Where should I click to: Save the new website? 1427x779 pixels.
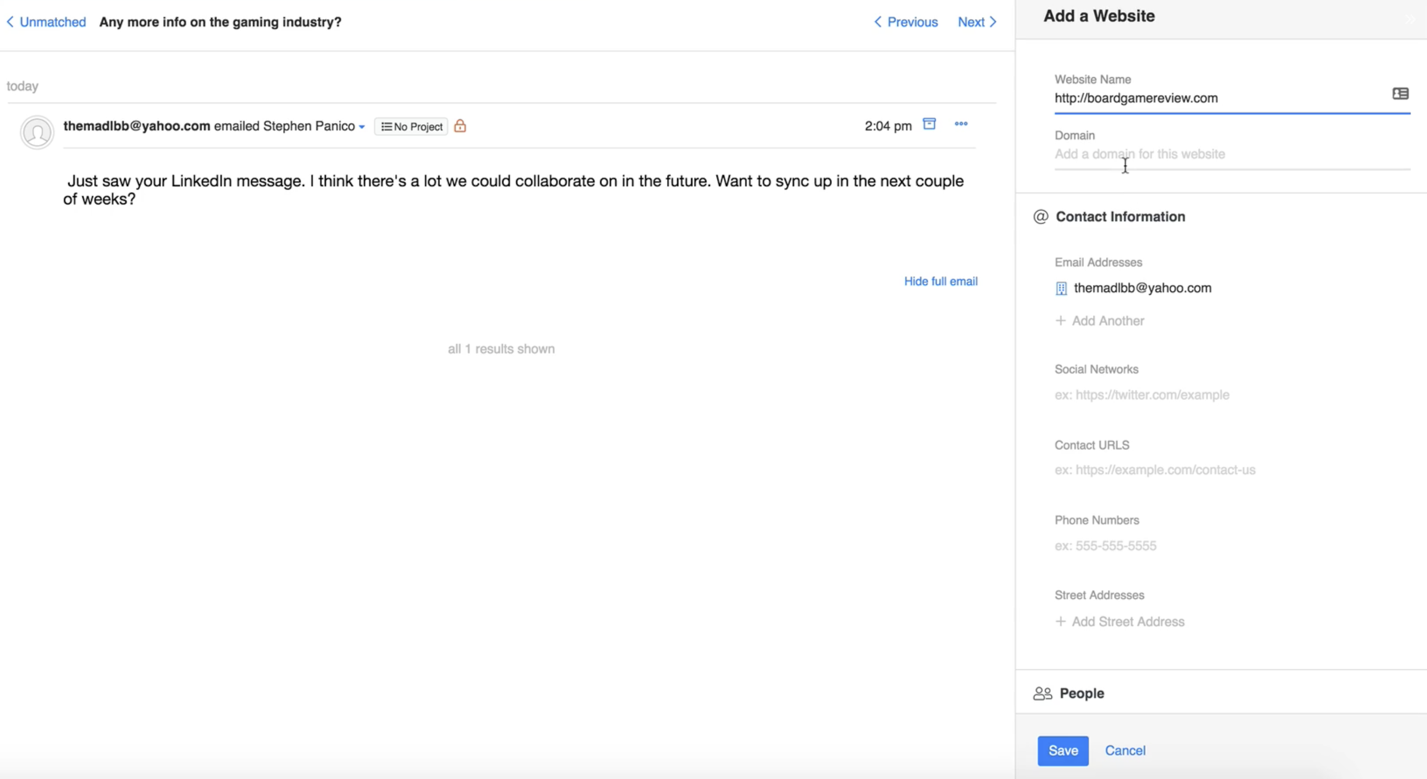(x=1062, y=750)
